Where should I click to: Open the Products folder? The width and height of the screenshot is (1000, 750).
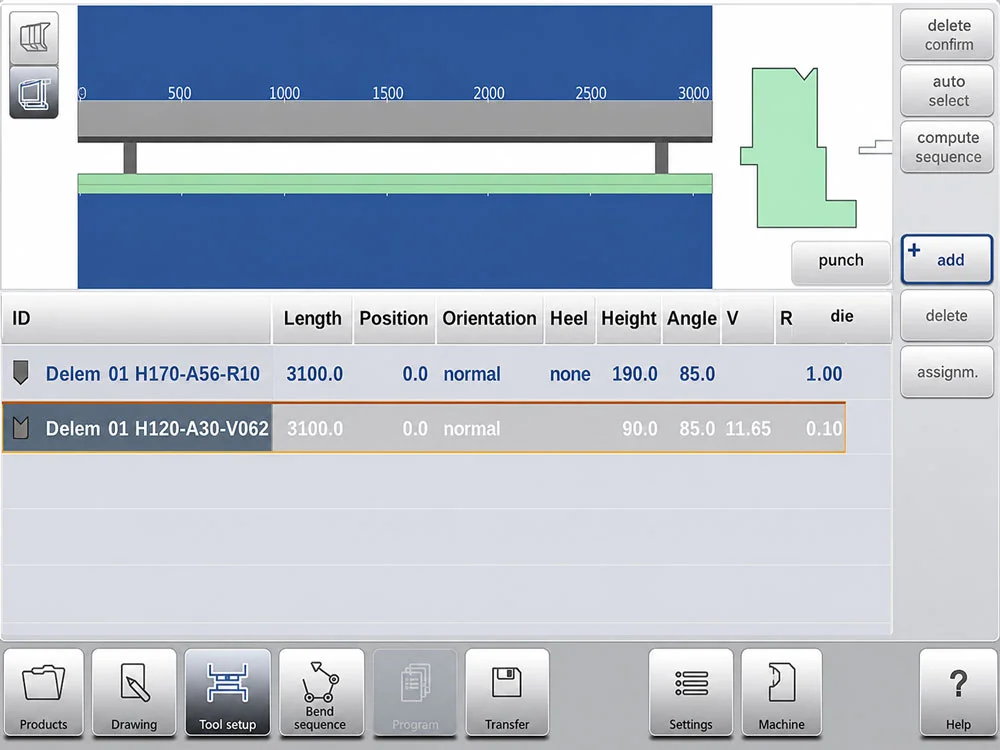(43, 693)
